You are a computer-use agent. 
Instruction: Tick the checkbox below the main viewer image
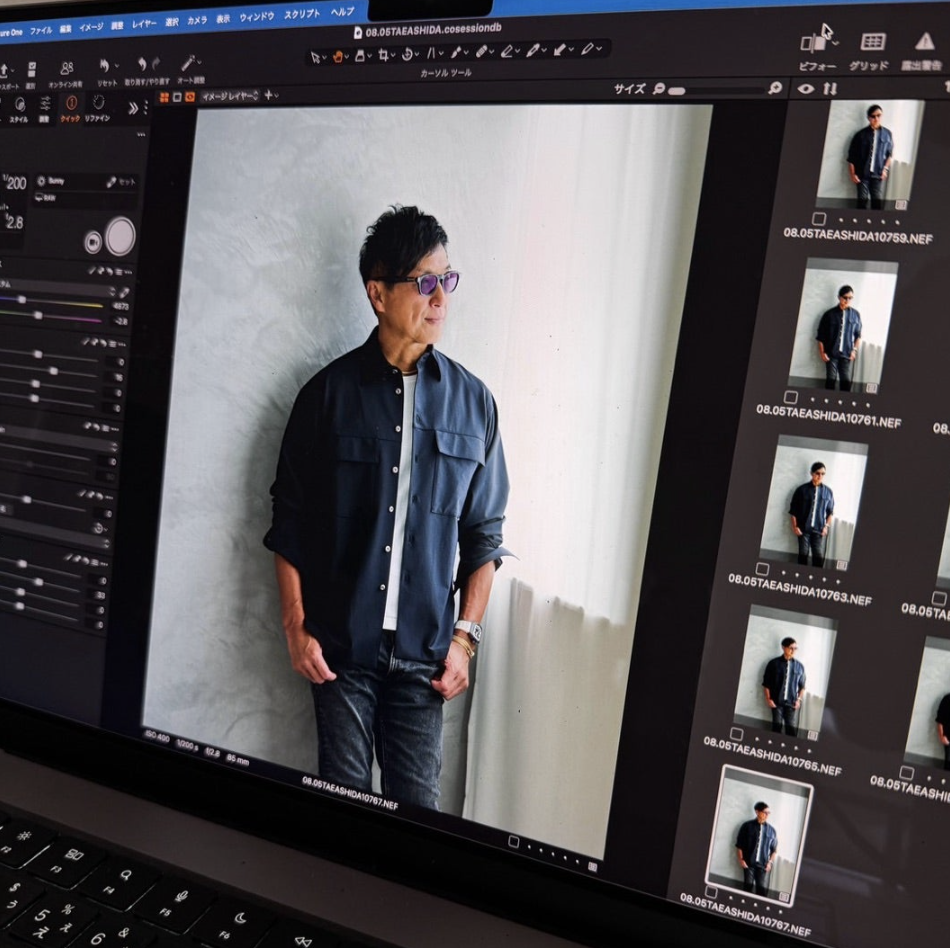513,841
